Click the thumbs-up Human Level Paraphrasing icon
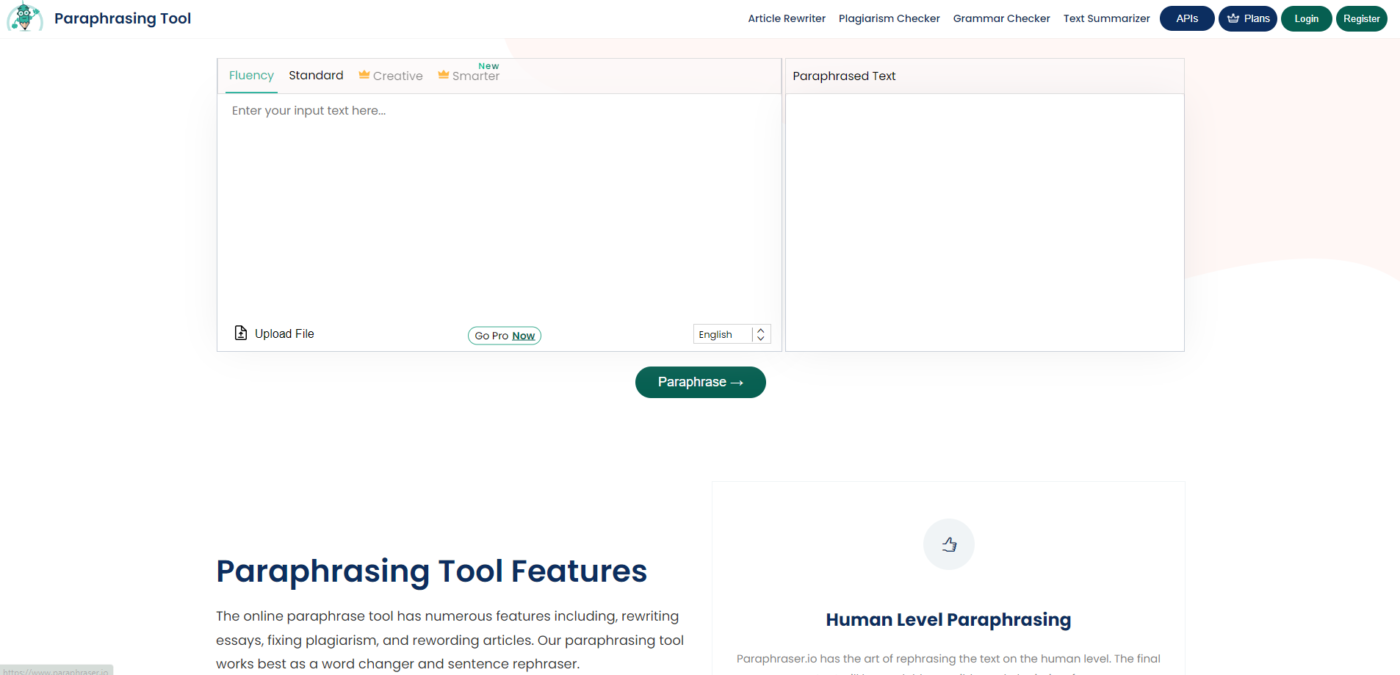 [x=948, y=545]
